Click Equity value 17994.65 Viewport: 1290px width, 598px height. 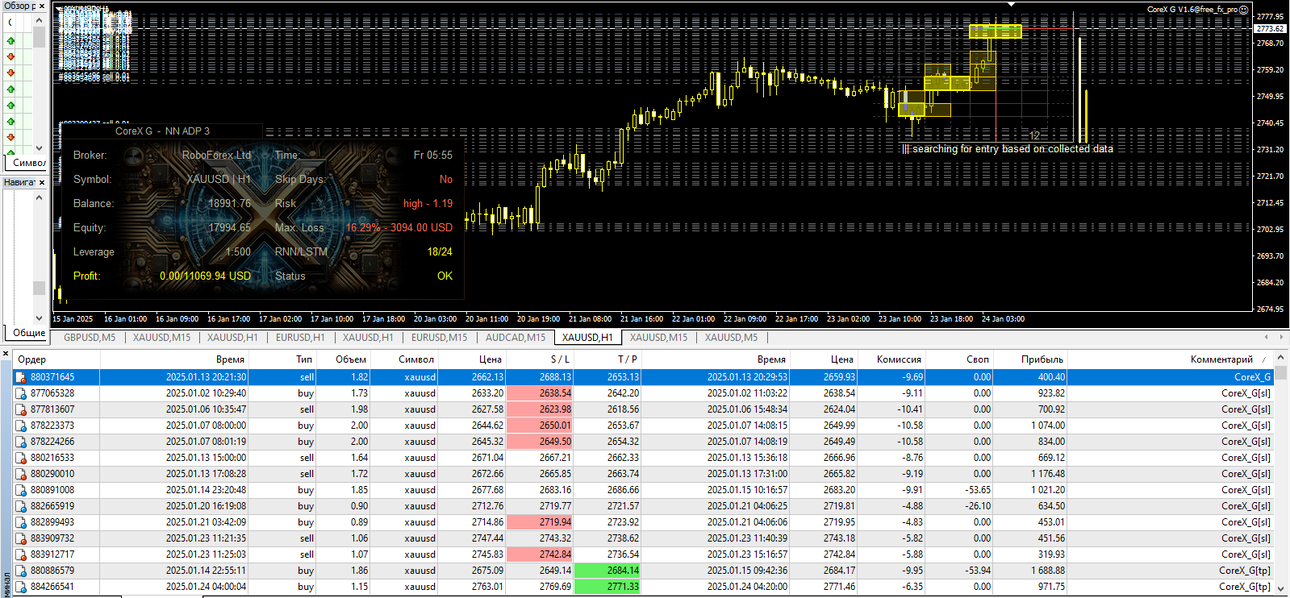coord(230,228)
